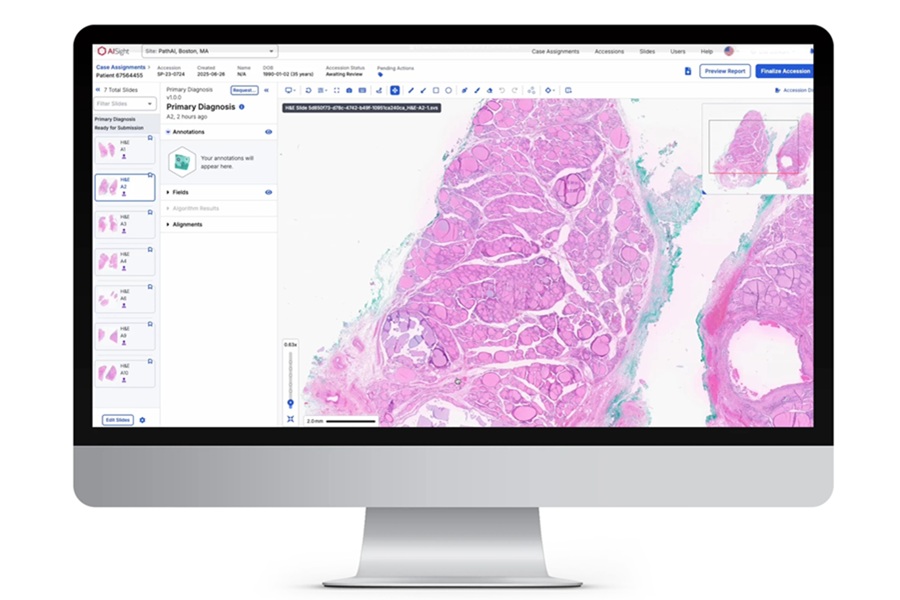Click the microscope icon in toolbar

(x=379, y=91)
